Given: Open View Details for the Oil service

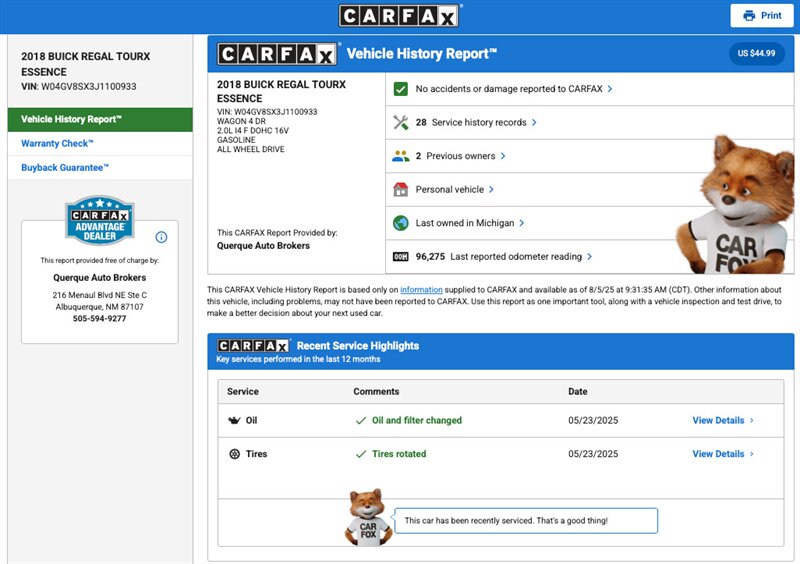Looking at the screenshot, I should [722, 421].
